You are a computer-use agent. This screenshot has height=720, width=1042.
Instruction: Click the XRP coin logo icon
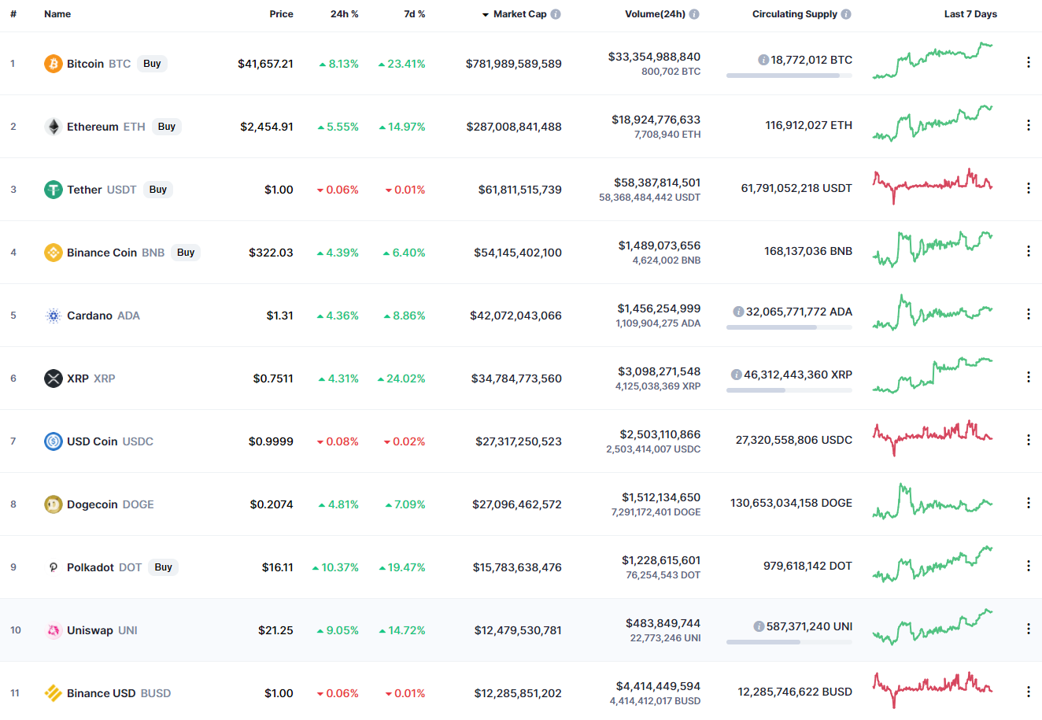53,378
